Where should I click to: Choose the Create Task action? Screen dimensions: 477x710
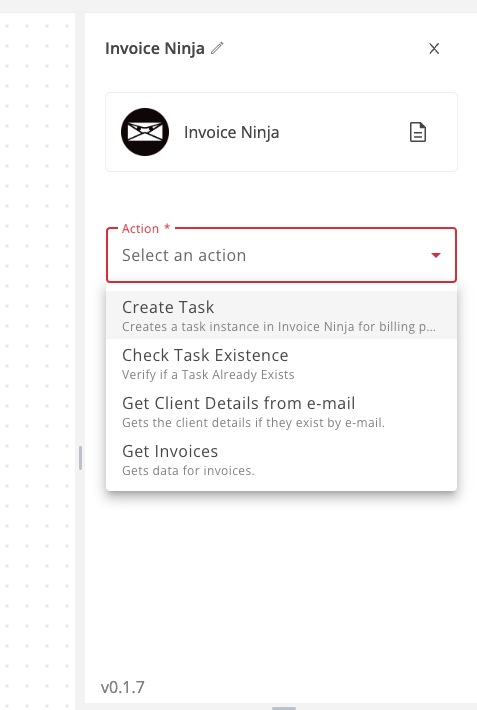tap(281, 315)
